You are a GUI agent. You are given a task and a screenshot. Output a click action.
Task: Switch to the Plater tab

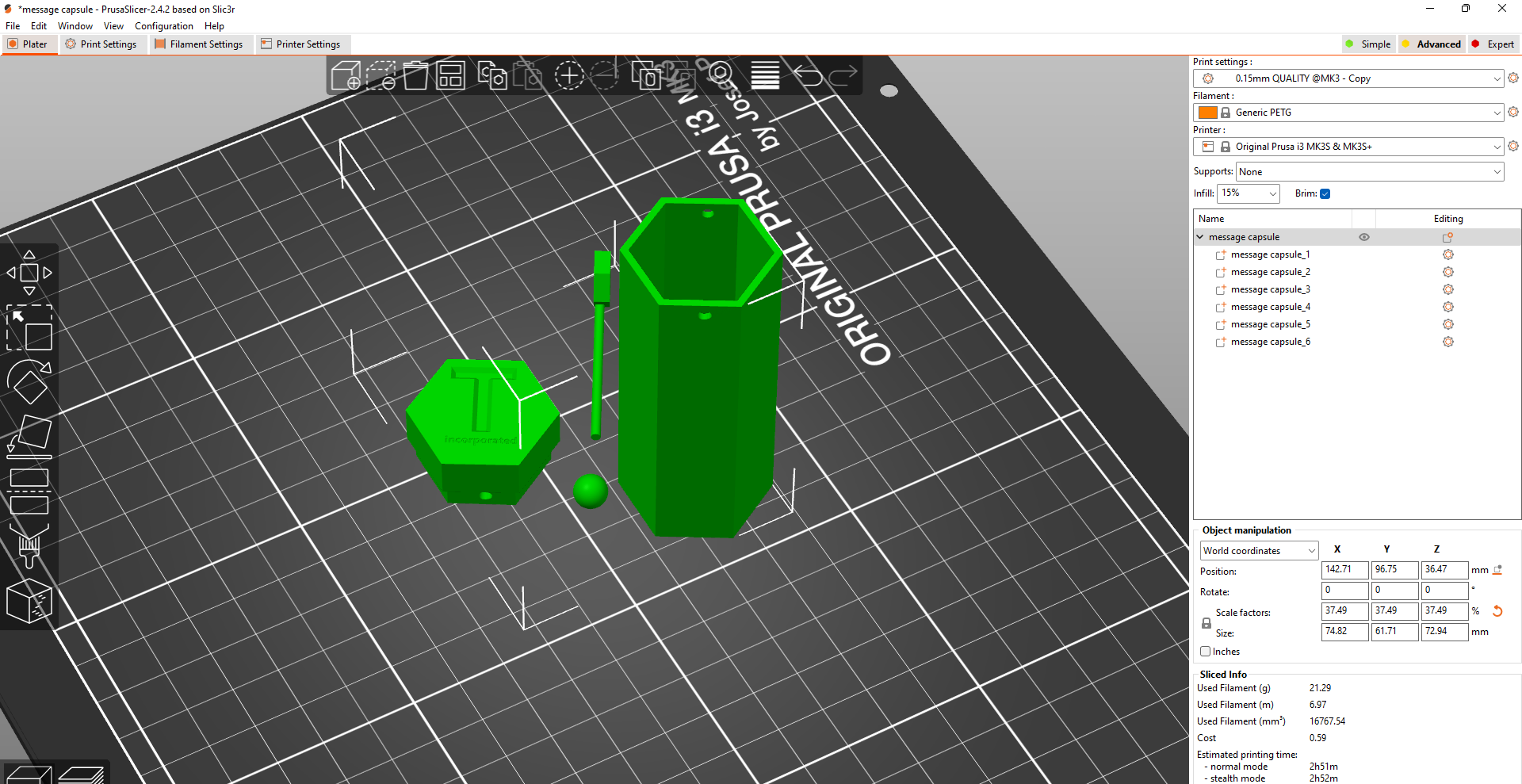pyautogui.click(x=29, y=44)
